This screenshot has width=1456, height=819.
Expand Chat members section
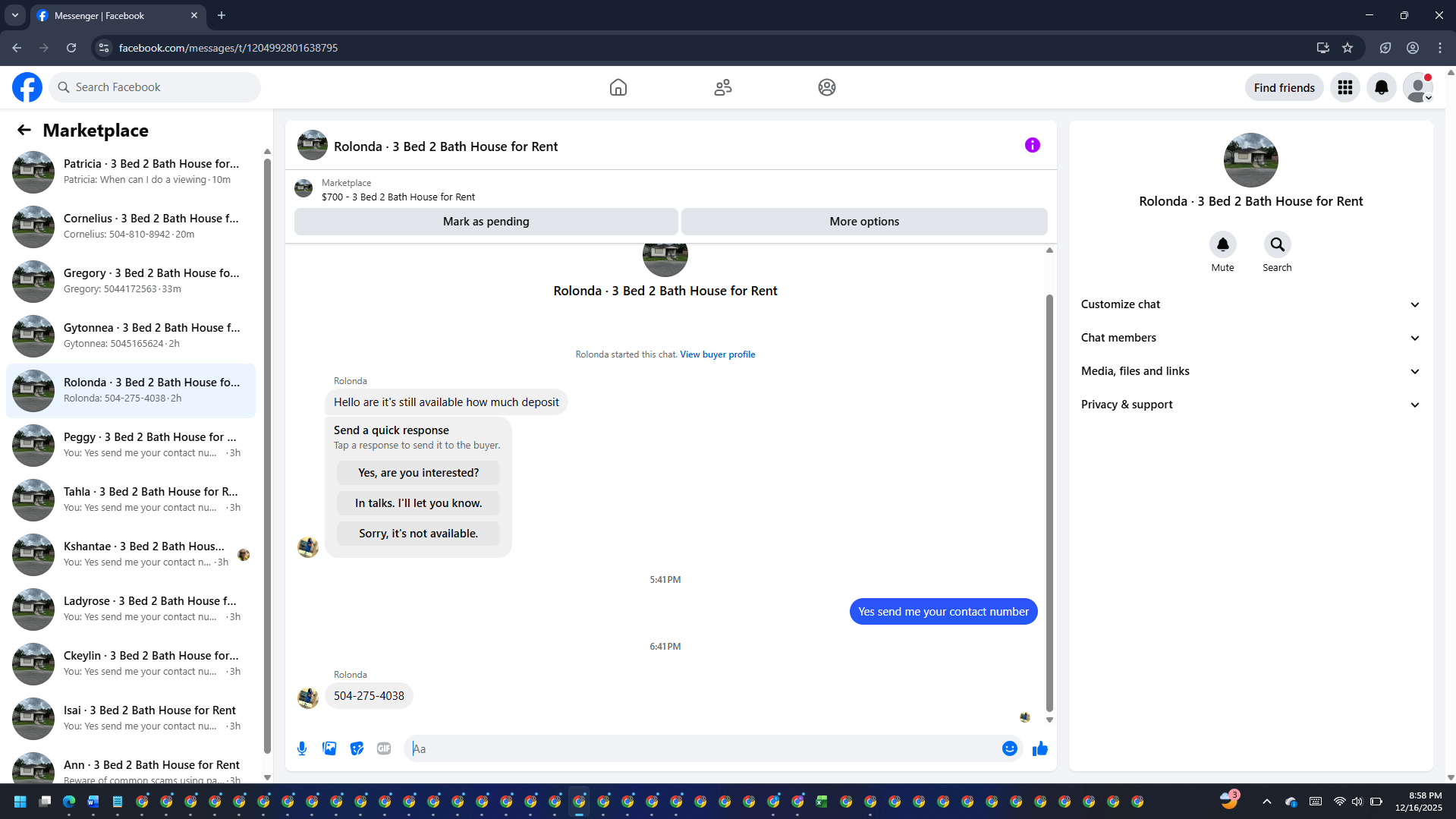click(x=1251, y=338)
